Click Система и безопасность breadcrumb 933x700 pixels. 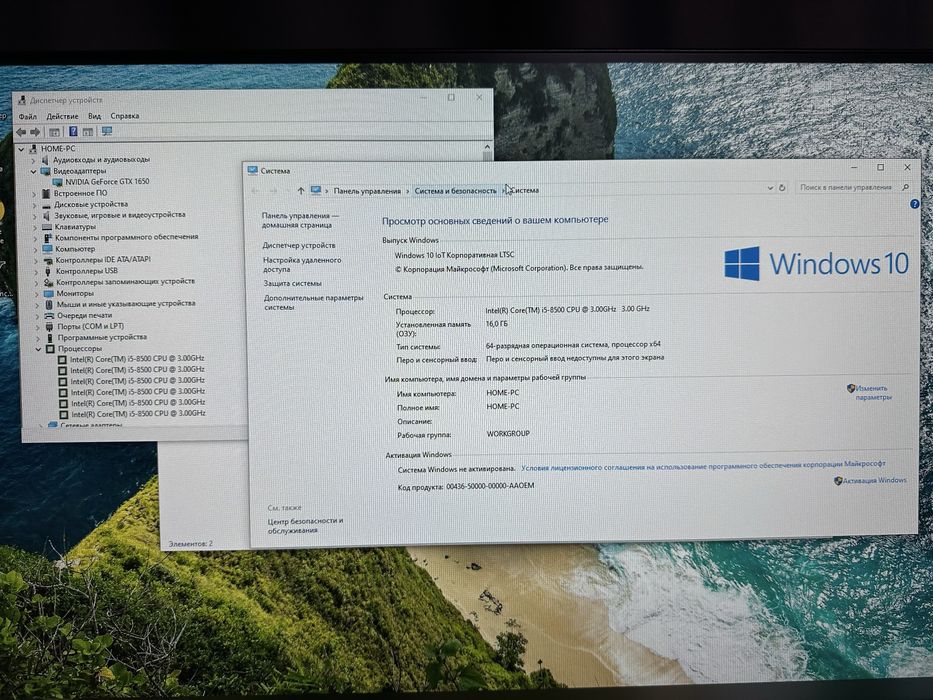coord(455,191)
